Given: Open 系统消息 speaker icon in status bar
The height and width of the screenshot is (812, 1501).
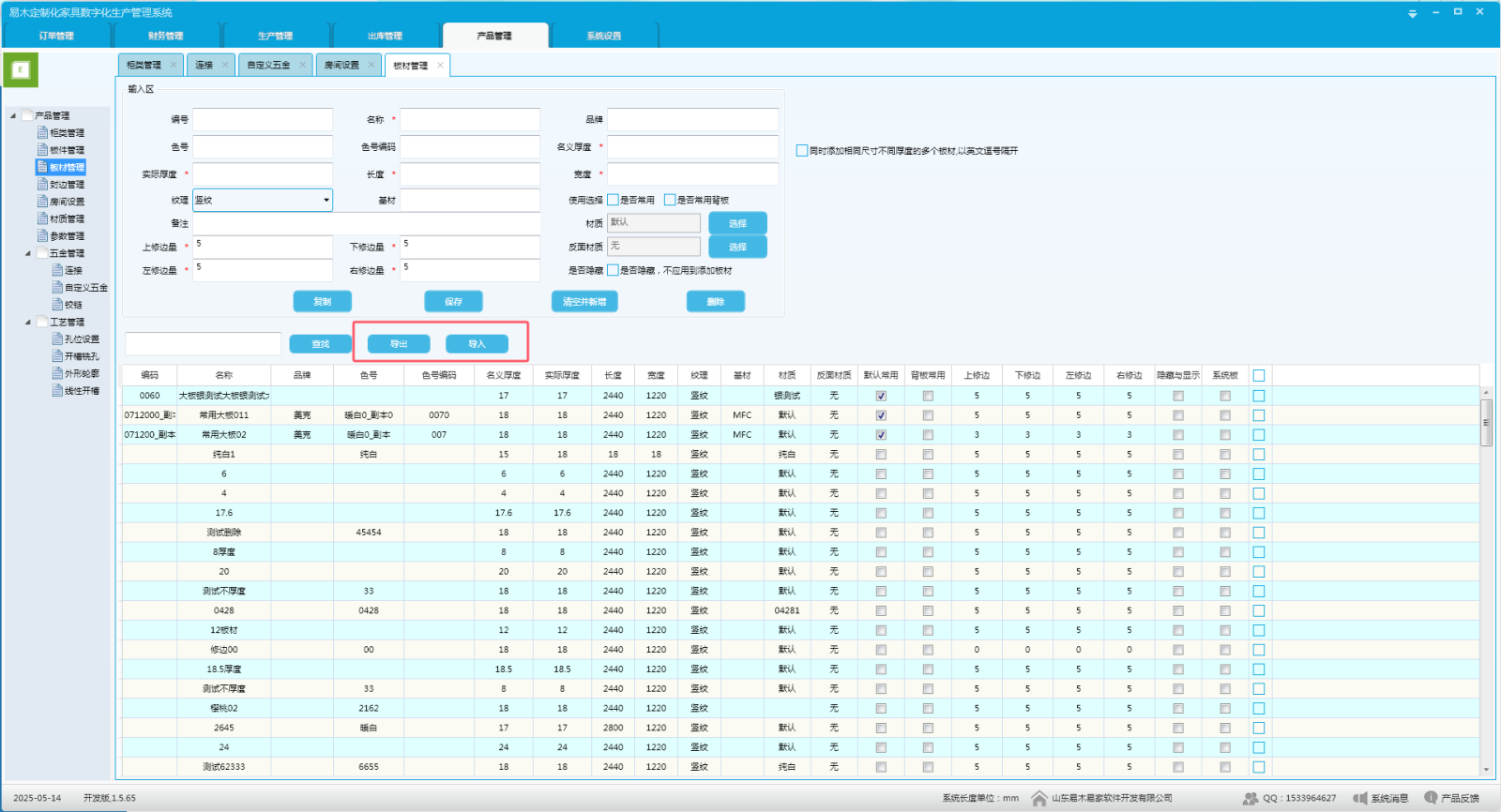Looking at the screenshot, I should pos(1359,798).
